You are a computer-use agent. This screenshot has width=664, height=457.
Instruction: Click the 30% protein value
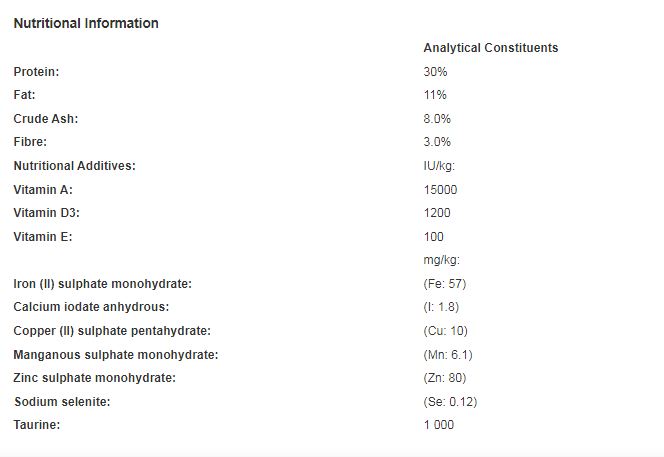pos(435,72)
